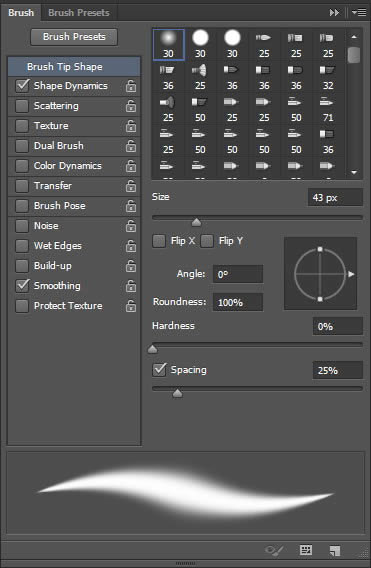Viewport: 371px width, 568px height.
Task: Enable the Flip X checkbox
Action: point(159,241)
